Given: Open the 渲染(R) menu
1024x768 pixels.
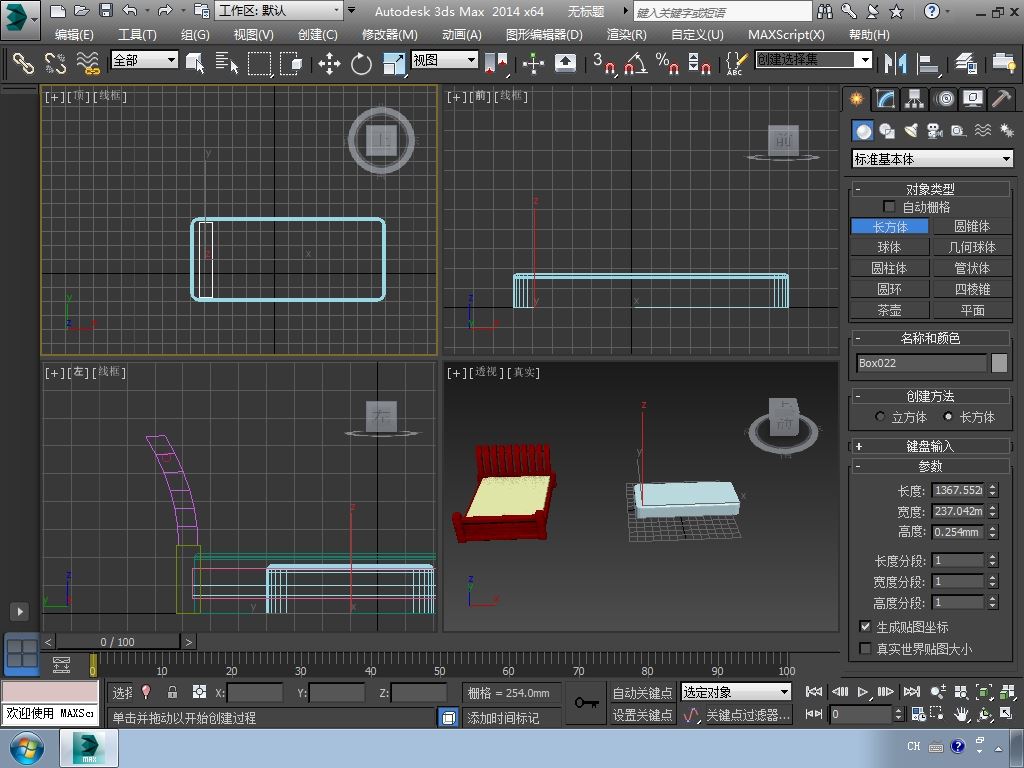Looking at the screenshot, I should click(x=626, y=34).
